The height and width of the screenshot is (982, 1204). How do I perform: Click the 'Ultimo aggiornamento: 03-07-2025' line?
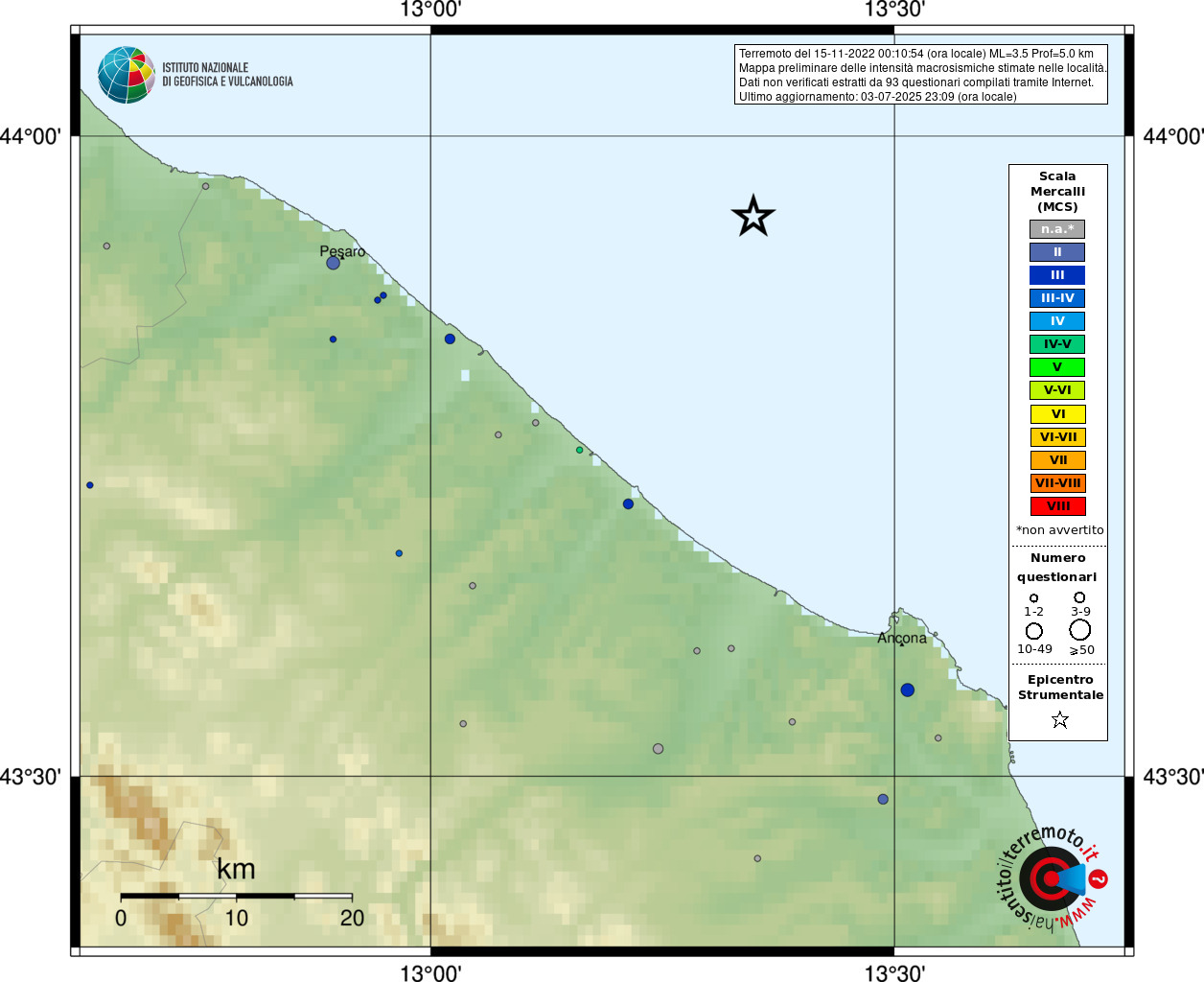877,97
